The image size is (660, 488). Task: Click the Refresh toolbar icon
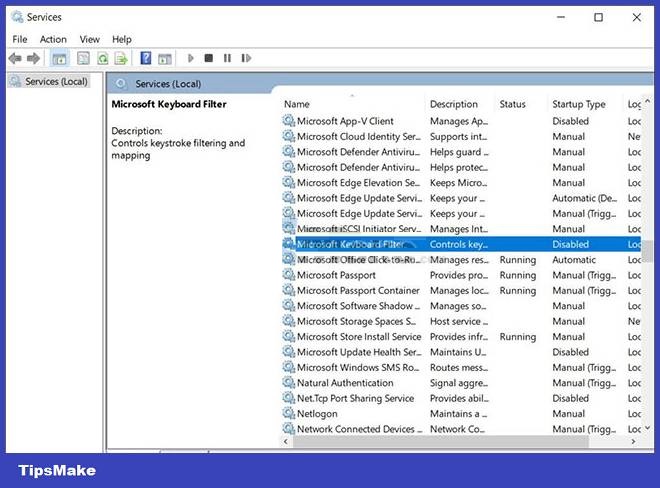[102, 59]
